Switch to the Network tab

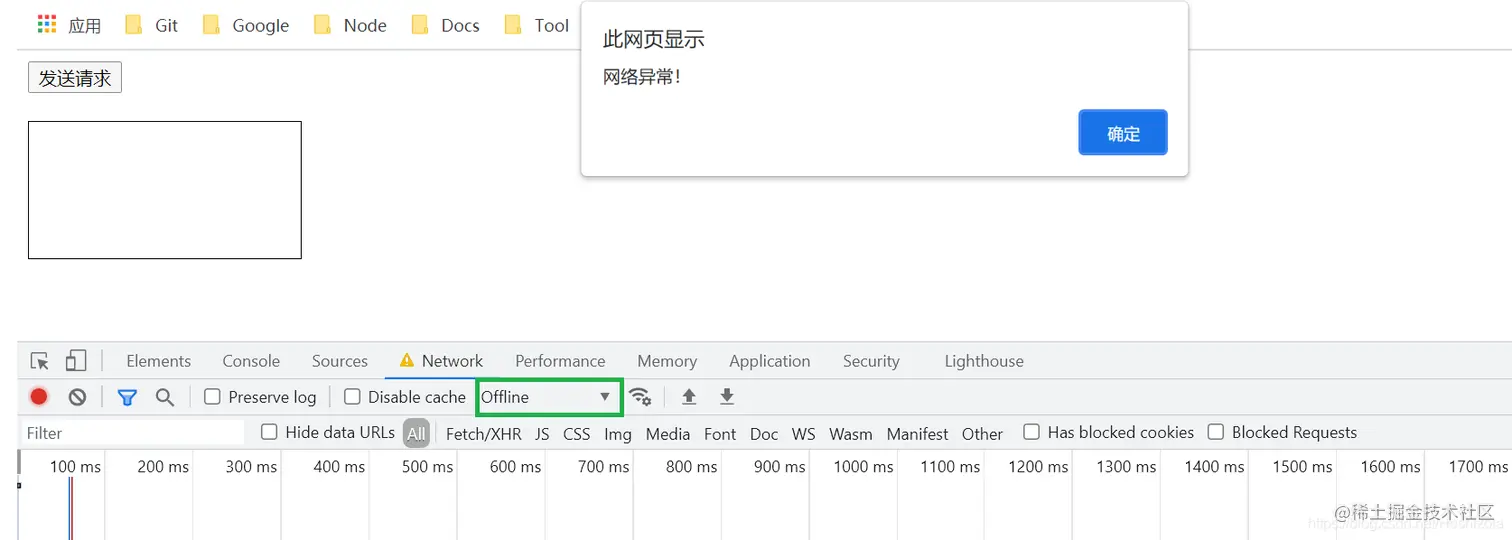click(441, 361)
